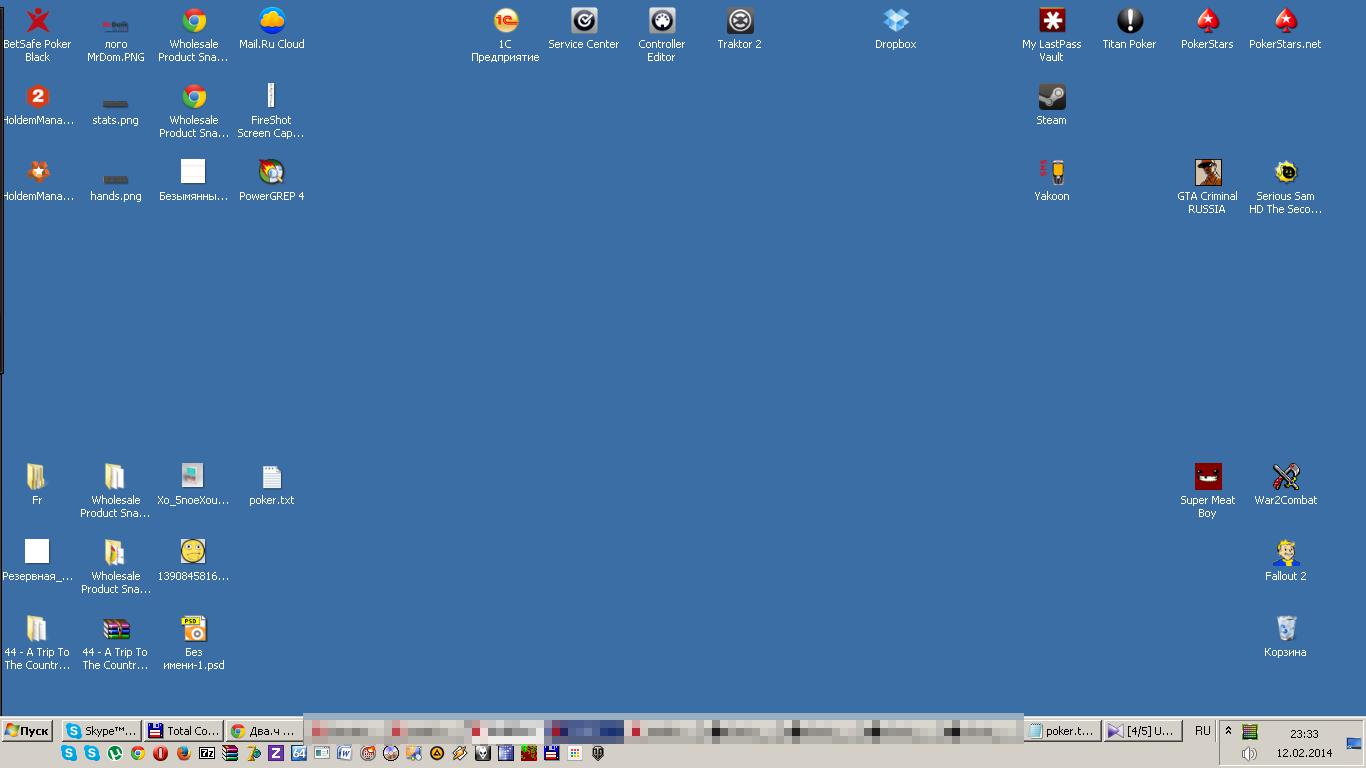
Task: Select the PokerStars.net desktop shortcut
Action: (1286, 29)
